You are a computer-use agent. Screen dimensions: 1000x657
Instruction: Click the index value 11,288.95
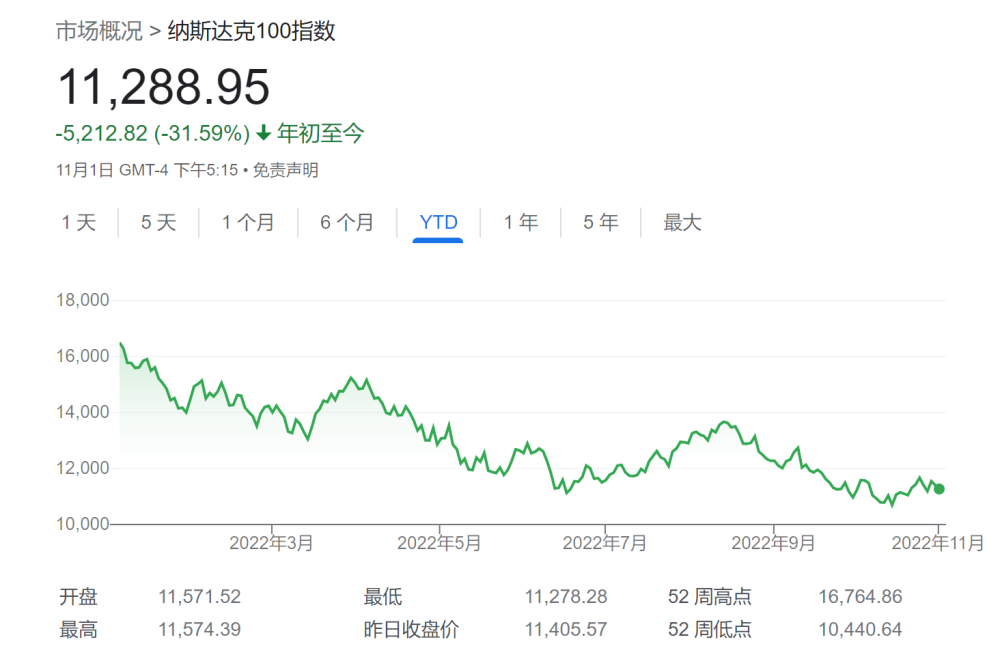[164, 87]
